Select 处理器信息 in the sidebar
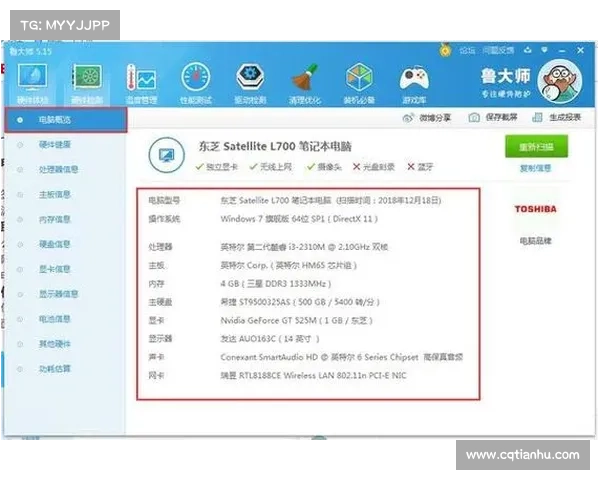The height and width of the screenshot is (480, 600). pos(58,170)
